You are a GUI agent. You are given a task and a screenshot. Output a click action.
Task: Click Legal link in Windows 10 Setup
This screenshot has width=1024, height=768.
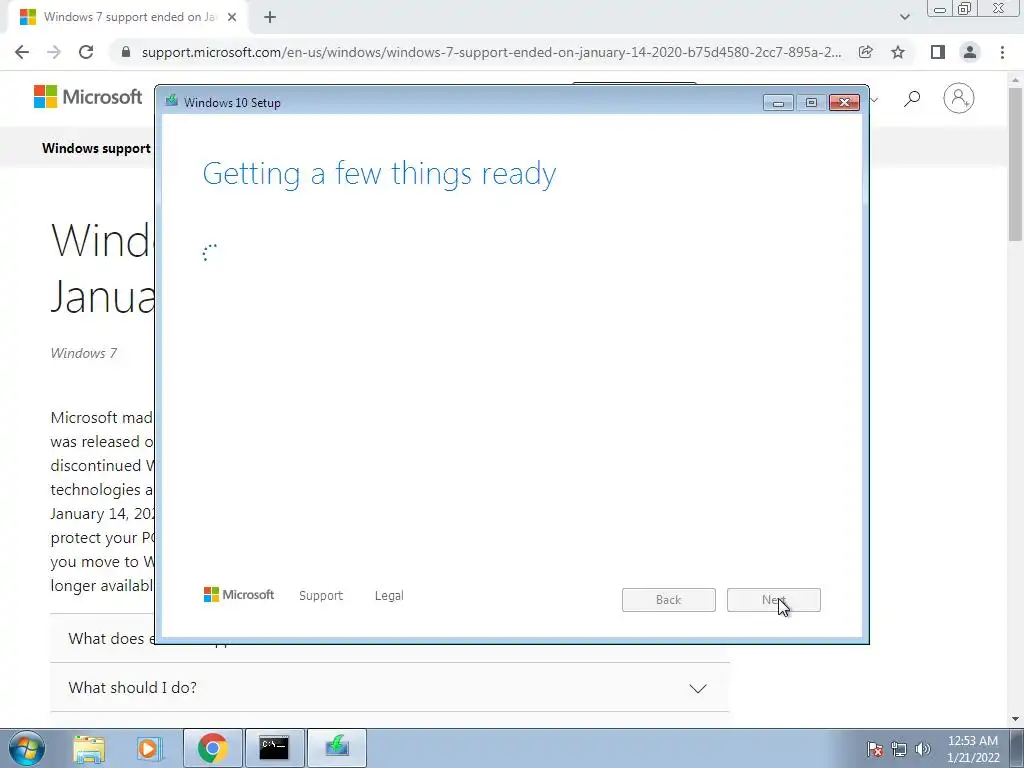click(389, 596)
